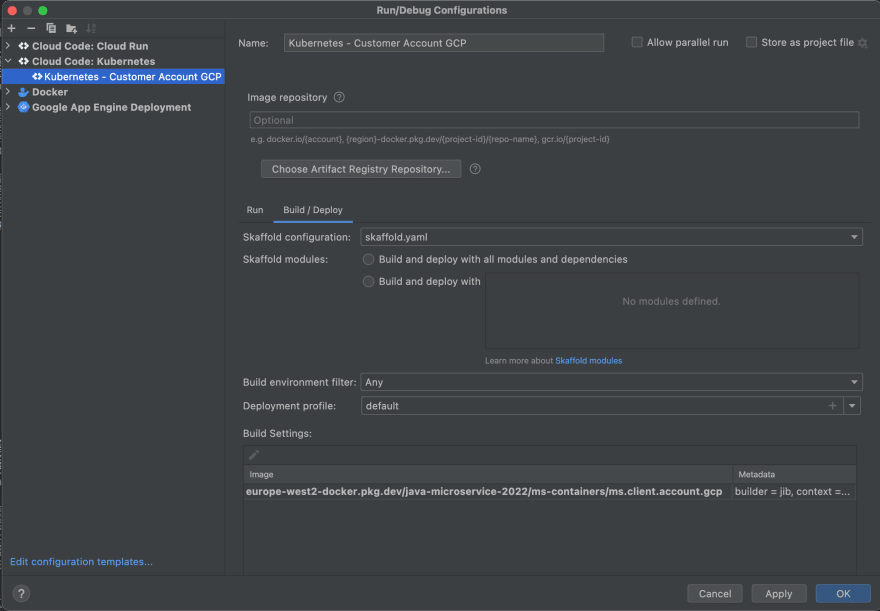The width and height of the screenshot is (880, 611).
Task: Click the Google App Engine Deployment icon
Action: pyautogui.click(x=24, y=107)
